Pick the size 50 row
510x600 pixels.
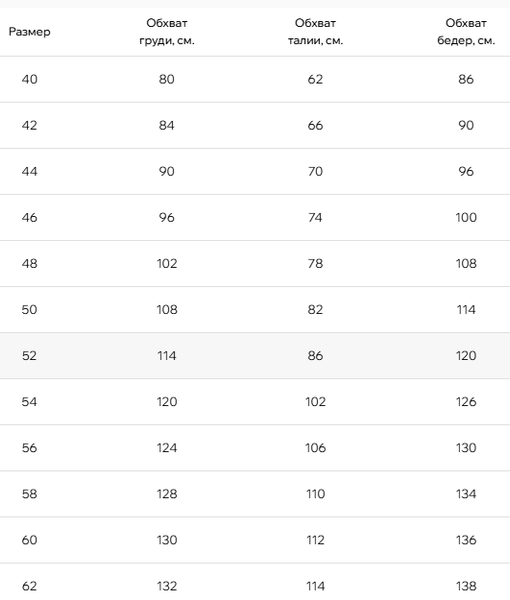click(x=255, y=310)
